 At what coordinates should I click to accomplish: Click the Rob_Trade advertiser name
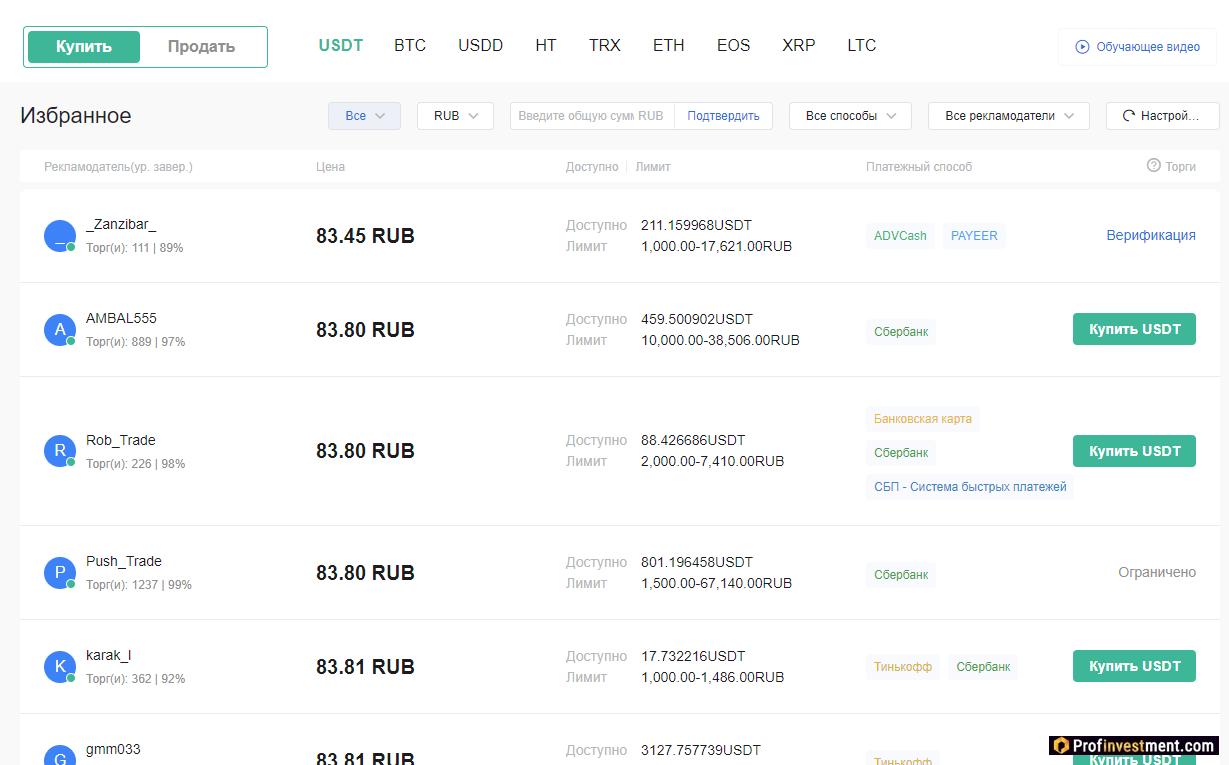[x=121, y=441]
